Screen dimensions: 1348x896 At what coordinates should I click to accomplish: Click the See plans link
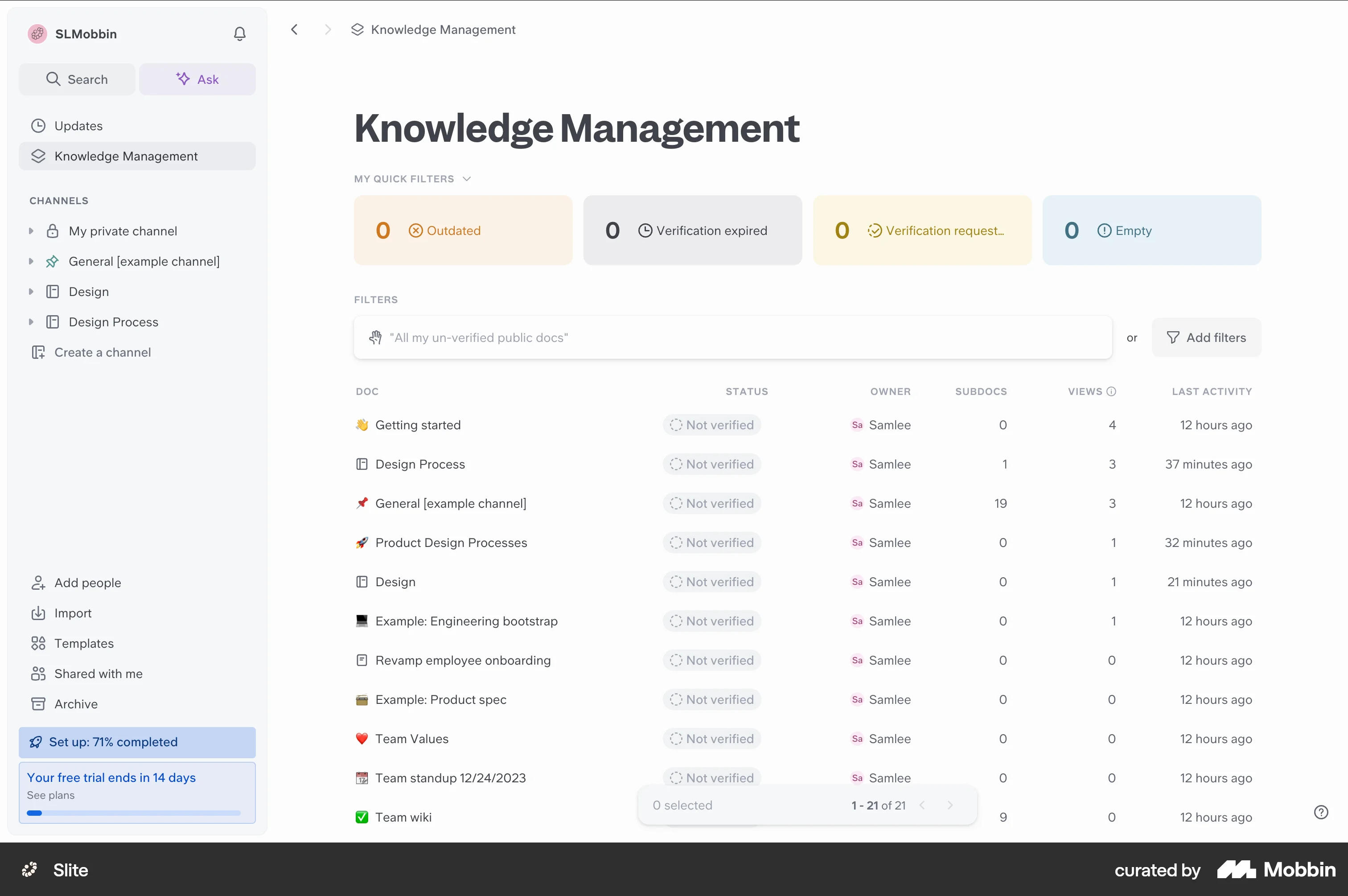click(x=51, y=795)
